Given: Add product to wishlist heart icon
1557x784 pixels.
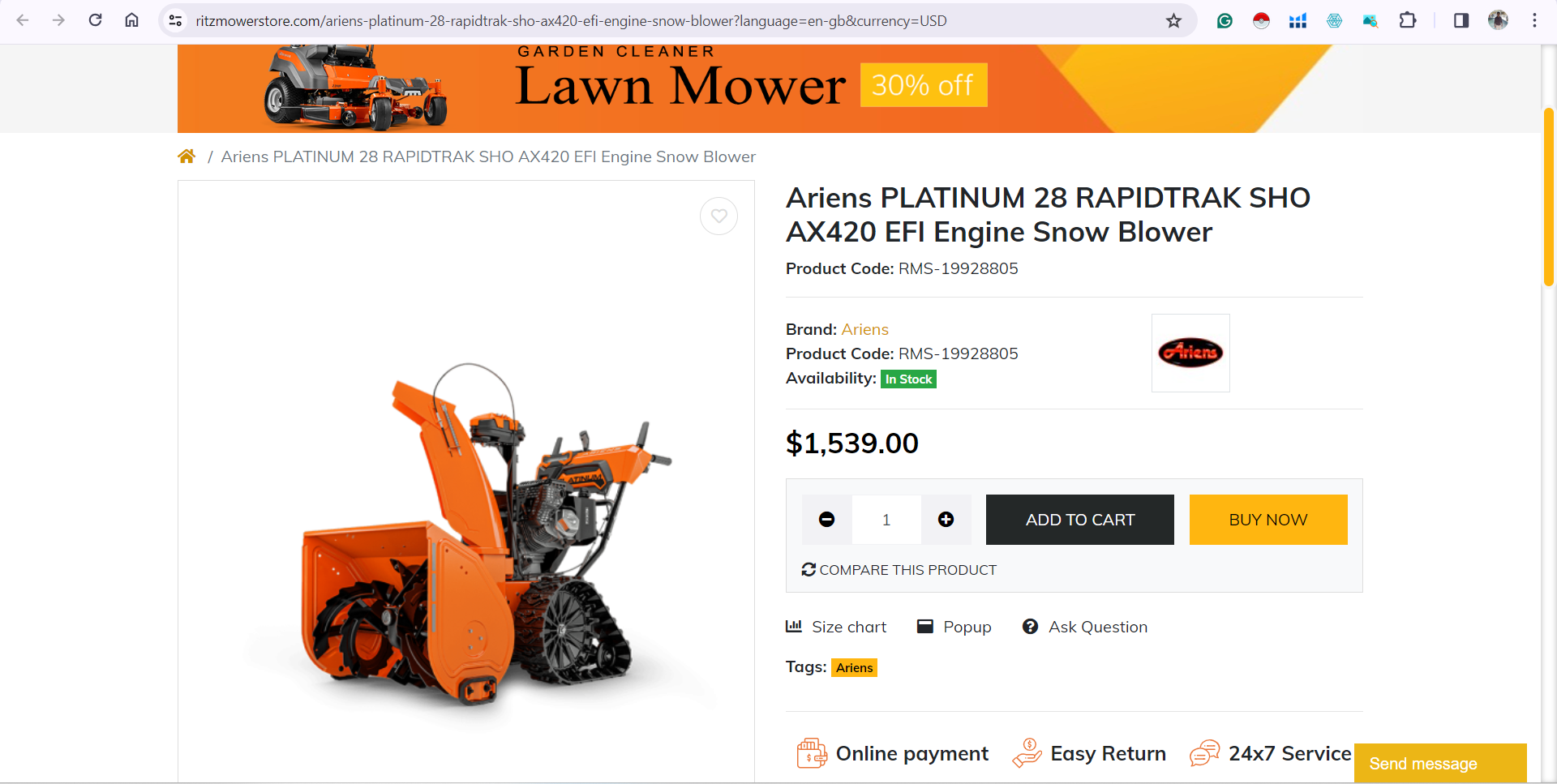Looking at the screenshot, I should tap(718, 216).
